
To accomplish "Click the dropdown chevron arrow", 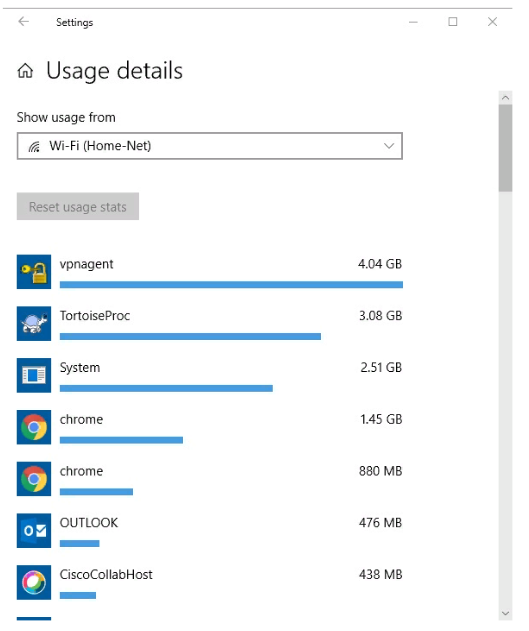I will coord(389,146).
